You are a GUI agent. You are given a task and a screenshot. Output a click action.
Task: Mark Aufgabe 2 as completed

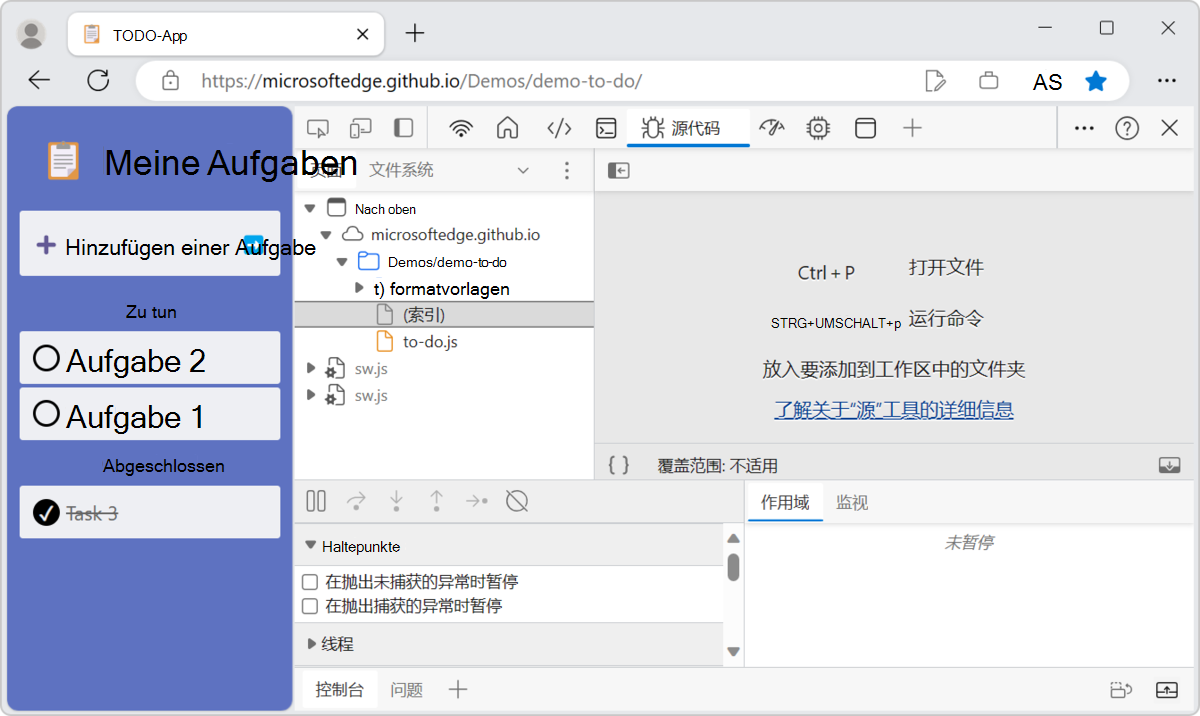[x=45, y=357]
